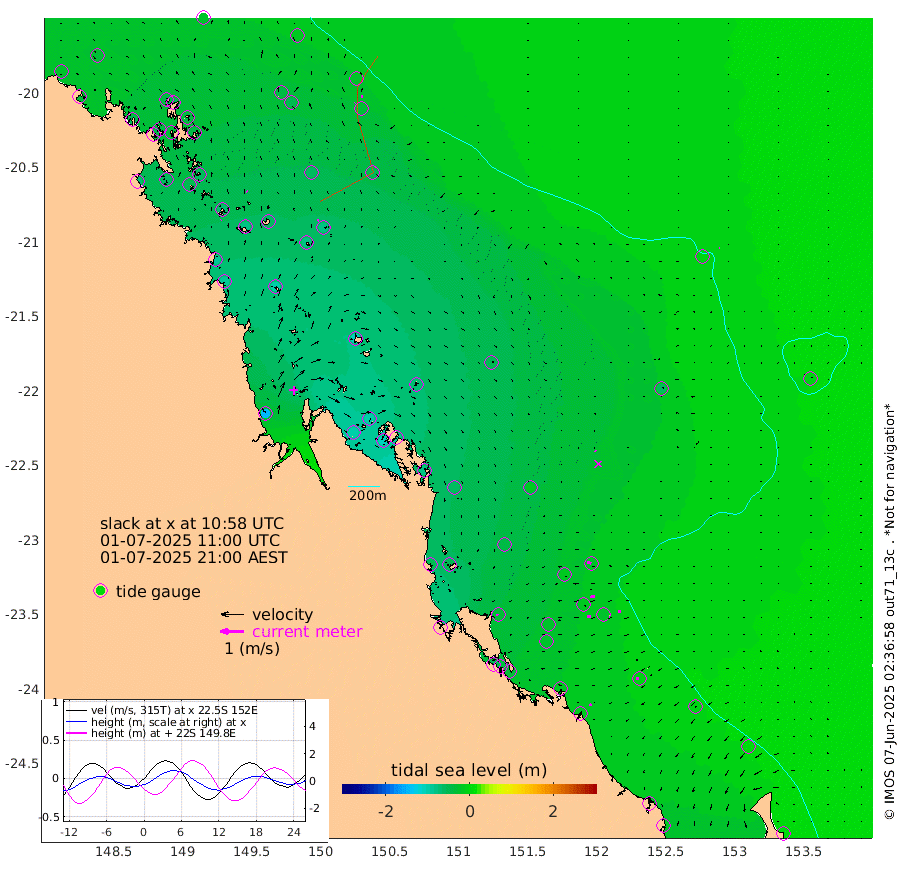The image size is (900, 874).
Task: Click the tide gauge where the red lines meet
Action: pos(372,172)
